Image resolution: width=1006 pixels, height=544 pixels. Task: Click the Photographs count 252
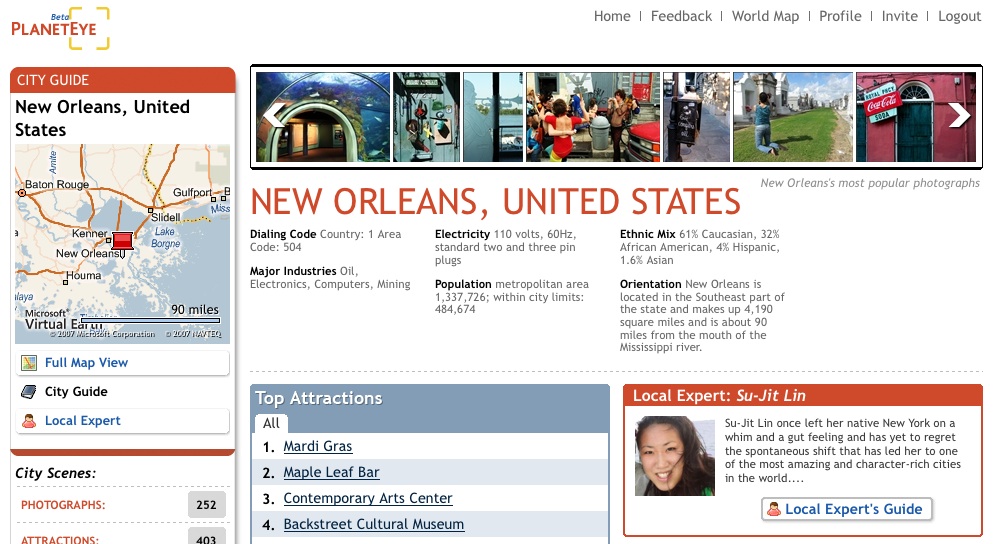coord(207,505)
